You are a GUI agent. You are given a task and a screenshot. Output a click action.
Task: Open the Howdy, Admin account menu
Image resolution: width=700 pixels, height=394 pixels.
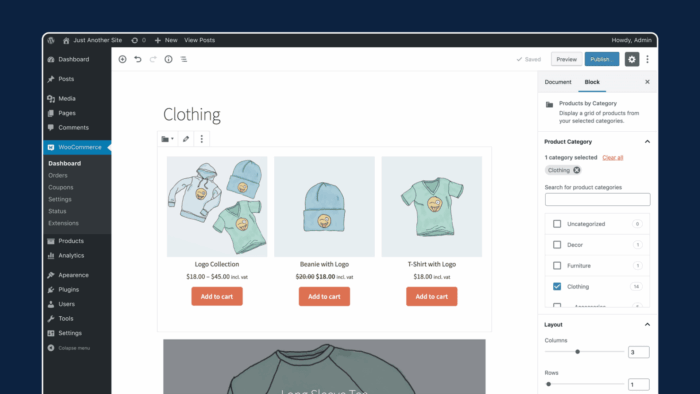pyautogui.click(x=631, y=40)
